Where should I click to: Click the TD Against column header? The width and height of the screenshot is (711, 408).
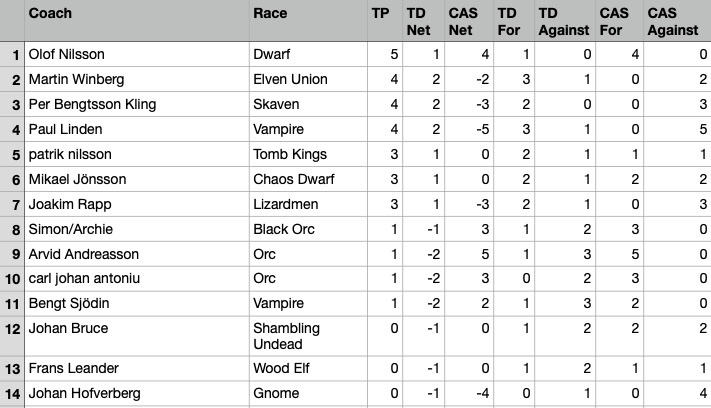coord(563,21)
